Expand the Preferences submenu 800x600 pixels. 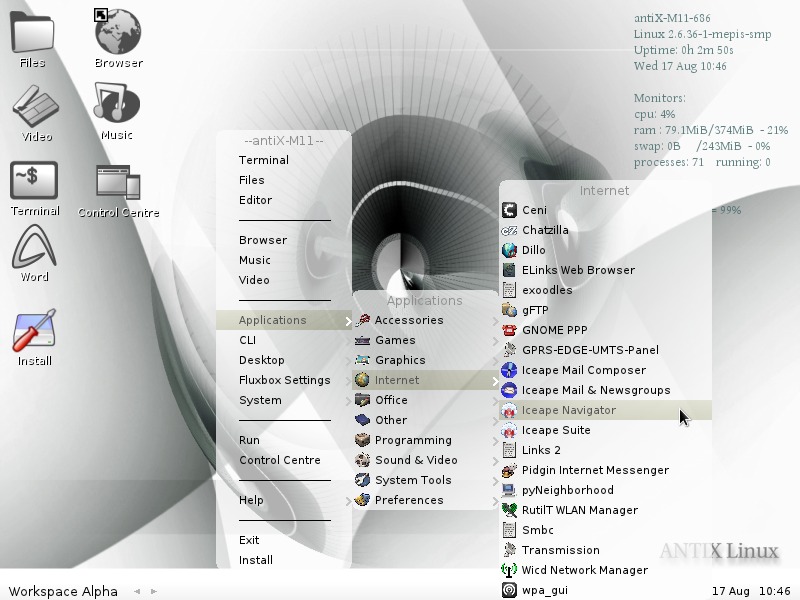tap(426, 500)
